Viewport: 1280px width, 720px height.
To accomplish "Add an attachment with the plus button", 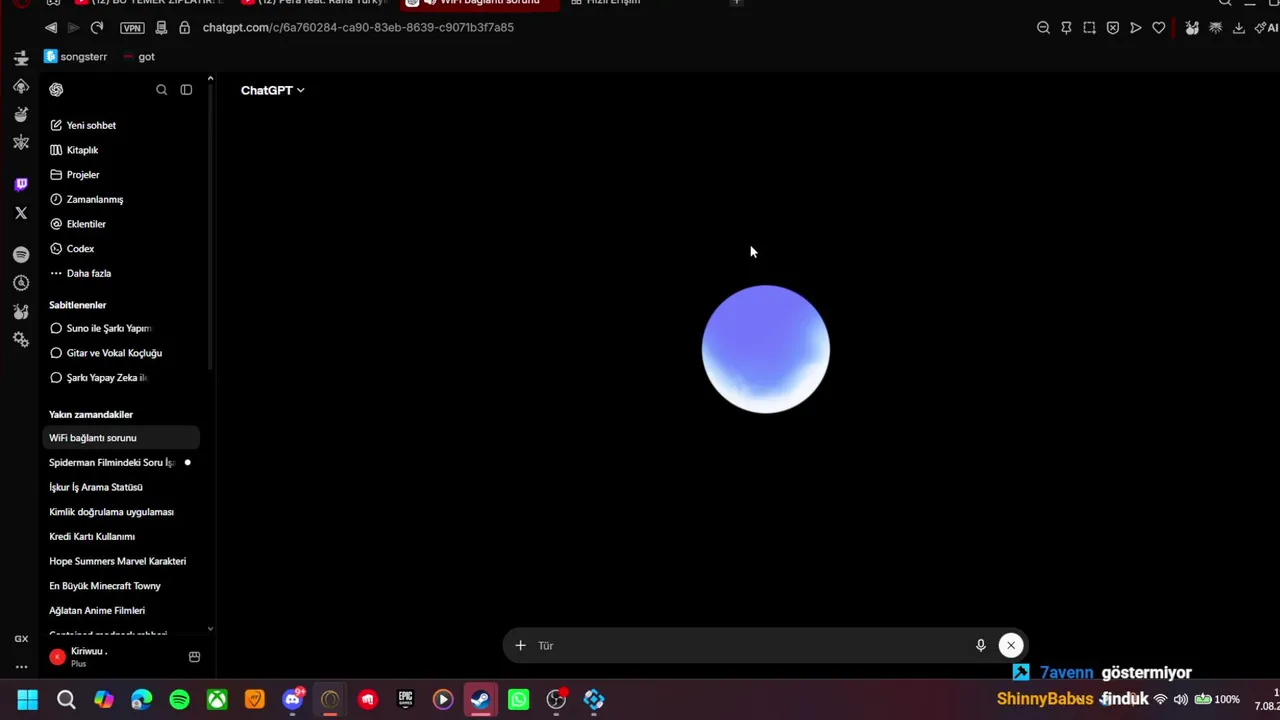I will tap(520, 646).
